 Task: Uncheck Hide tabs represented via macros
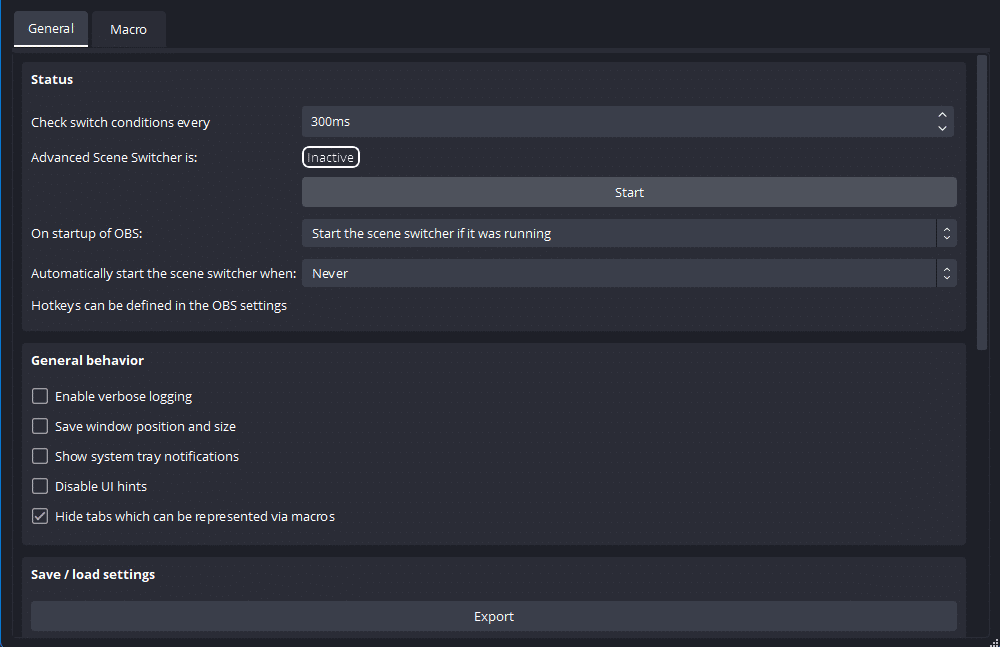click(40, 516)
